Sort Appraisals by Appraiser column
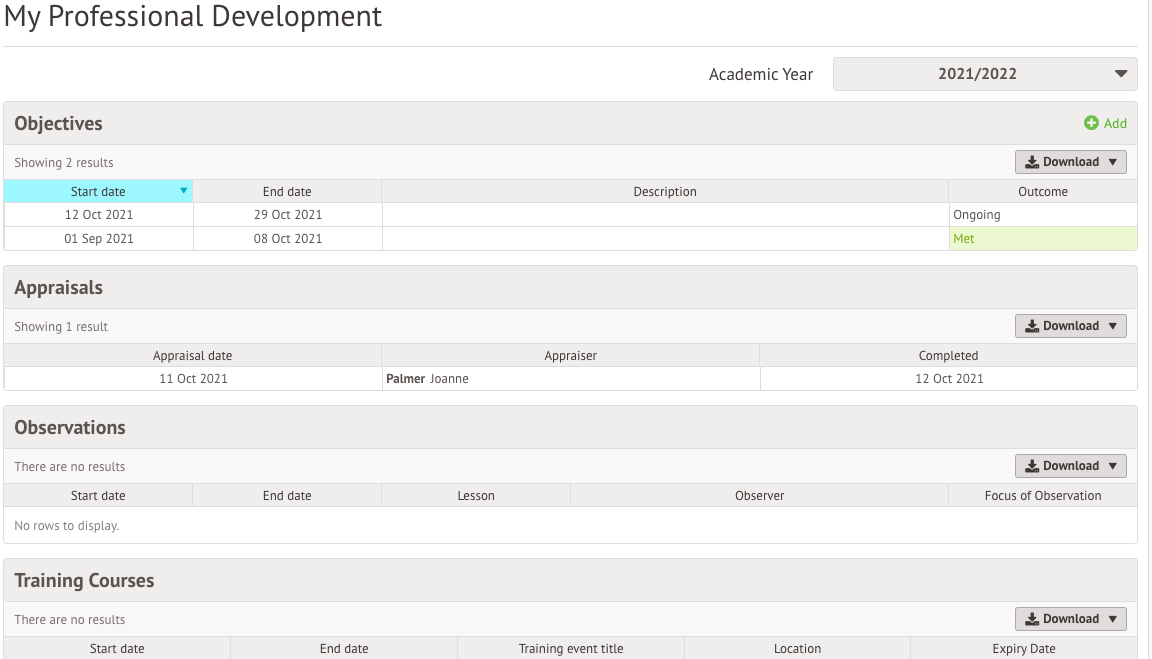 [x=571, y=356]
